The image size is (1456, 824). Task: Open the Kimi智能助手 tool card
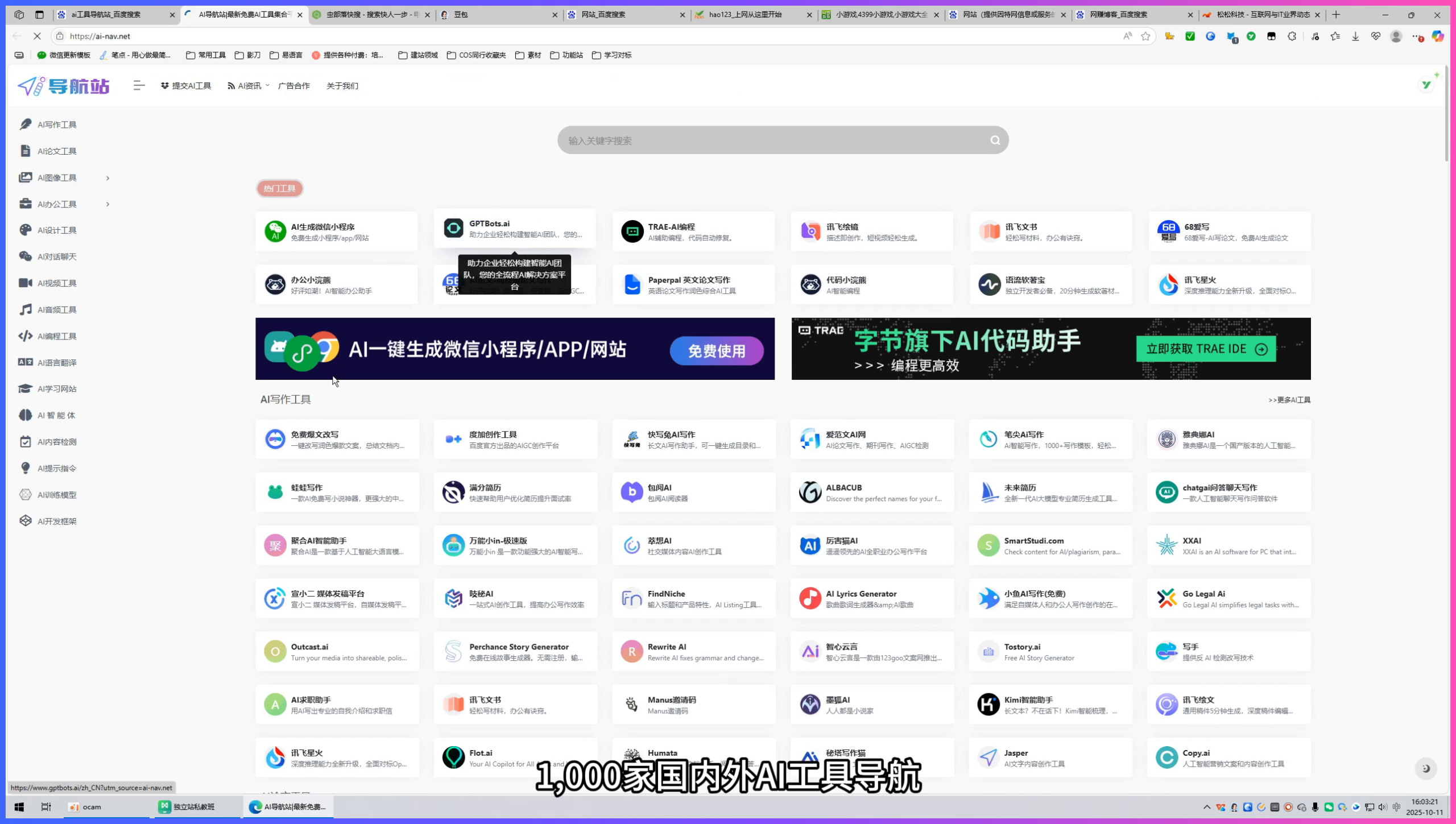tap(1050, 705)
